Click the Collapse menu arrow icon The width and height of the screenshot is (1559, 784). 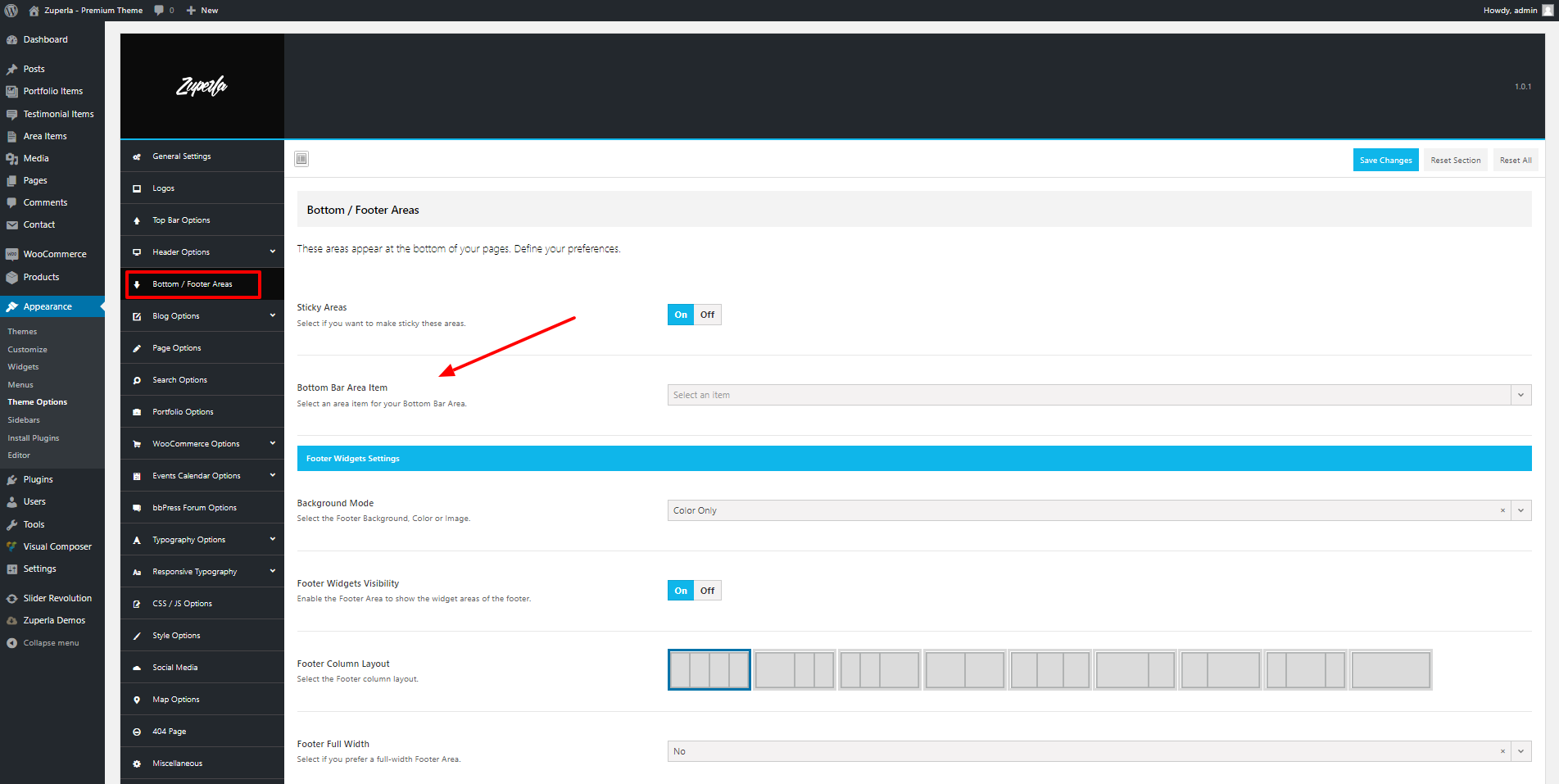[x=11, y=643]
